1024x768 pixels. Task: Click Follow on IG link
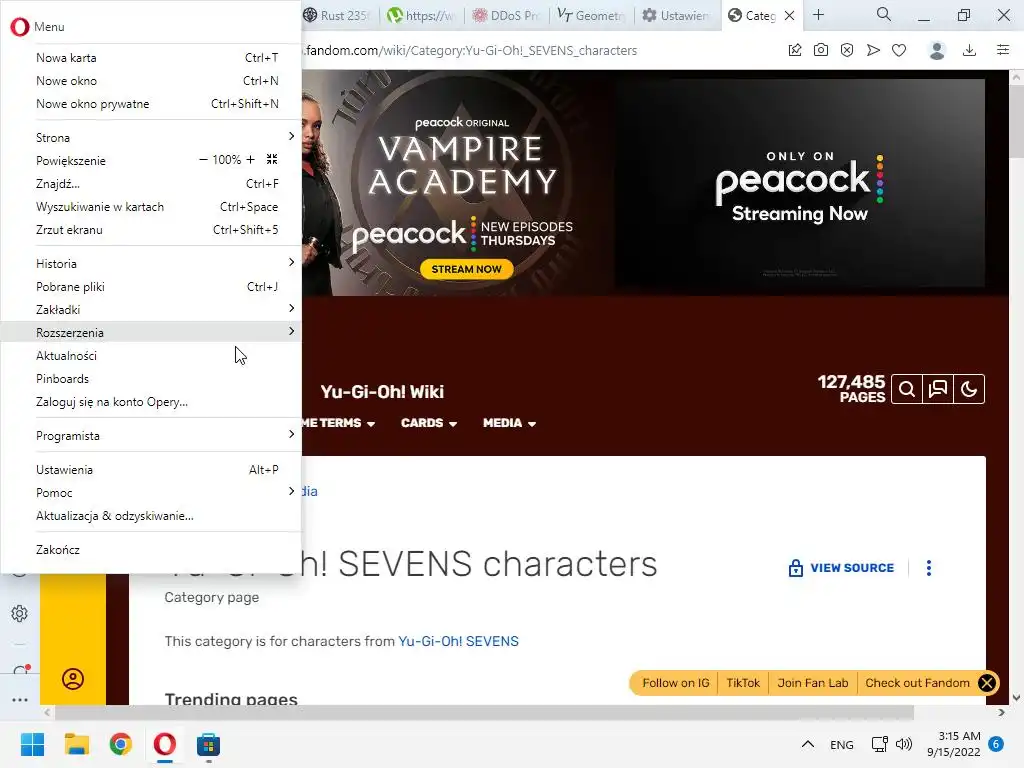pyautogui.click(x=675, y=683)
